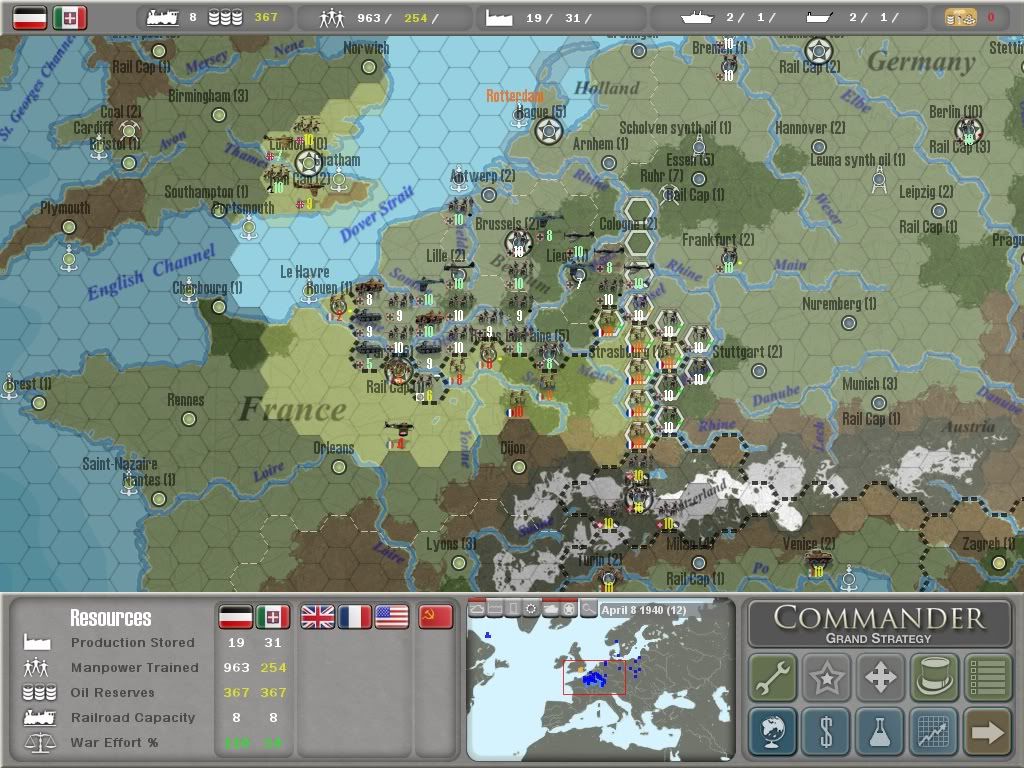Select the Zagreb city marker
1024x768 pixels.
click(999, 562)
